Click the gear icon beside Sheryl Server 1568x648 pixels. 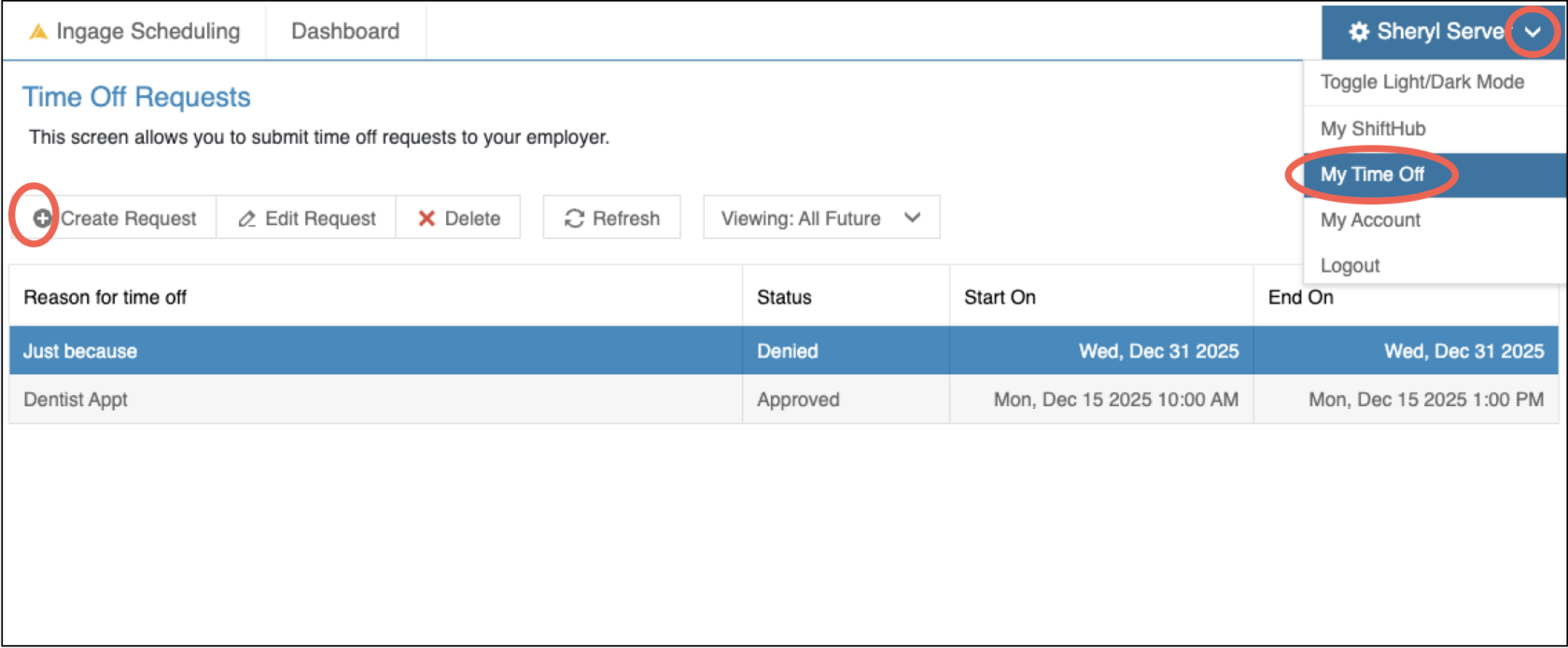click(x=1359, y=32)
